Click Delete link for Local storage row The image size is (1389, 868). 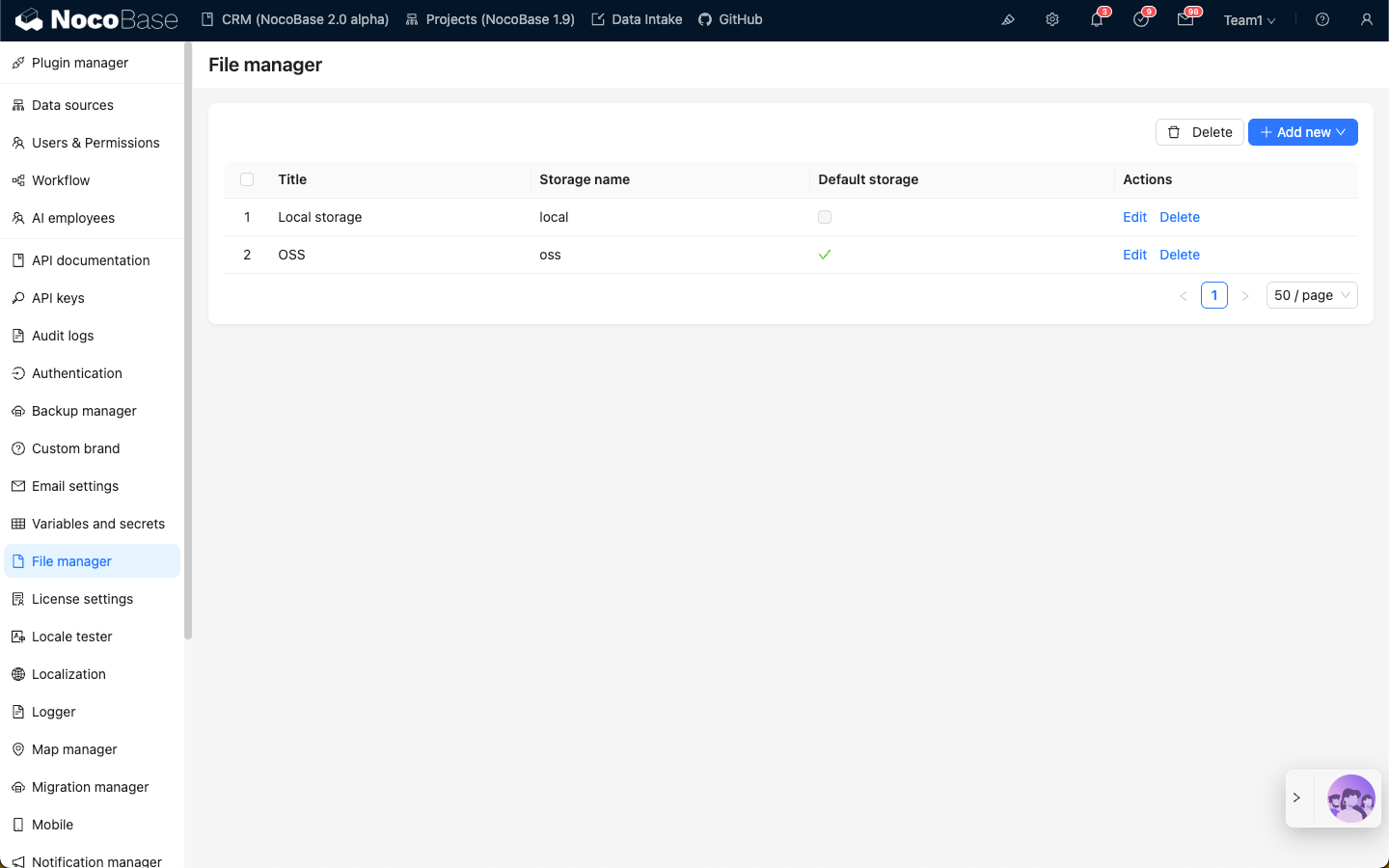pos(1179,217)
